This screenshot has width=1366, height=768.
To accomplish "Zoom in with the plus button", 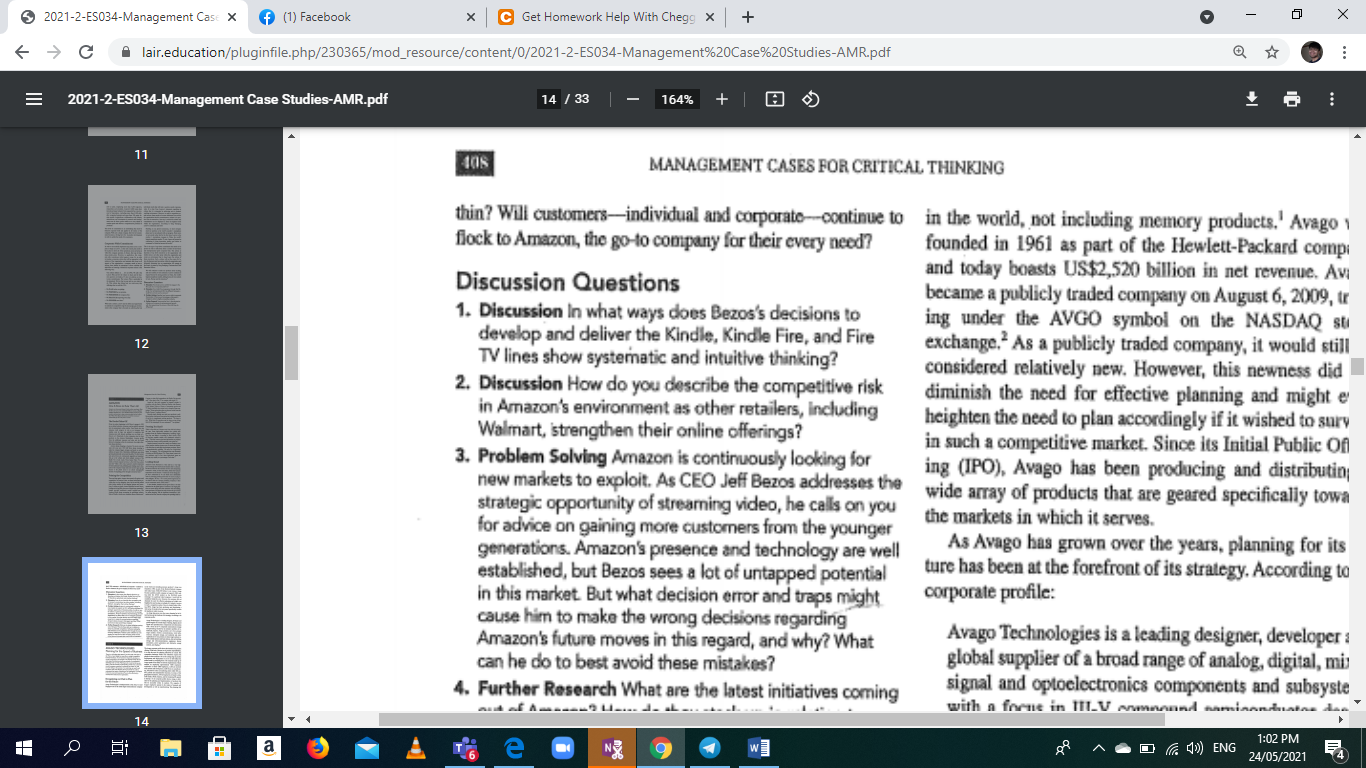I will [722, 99].
